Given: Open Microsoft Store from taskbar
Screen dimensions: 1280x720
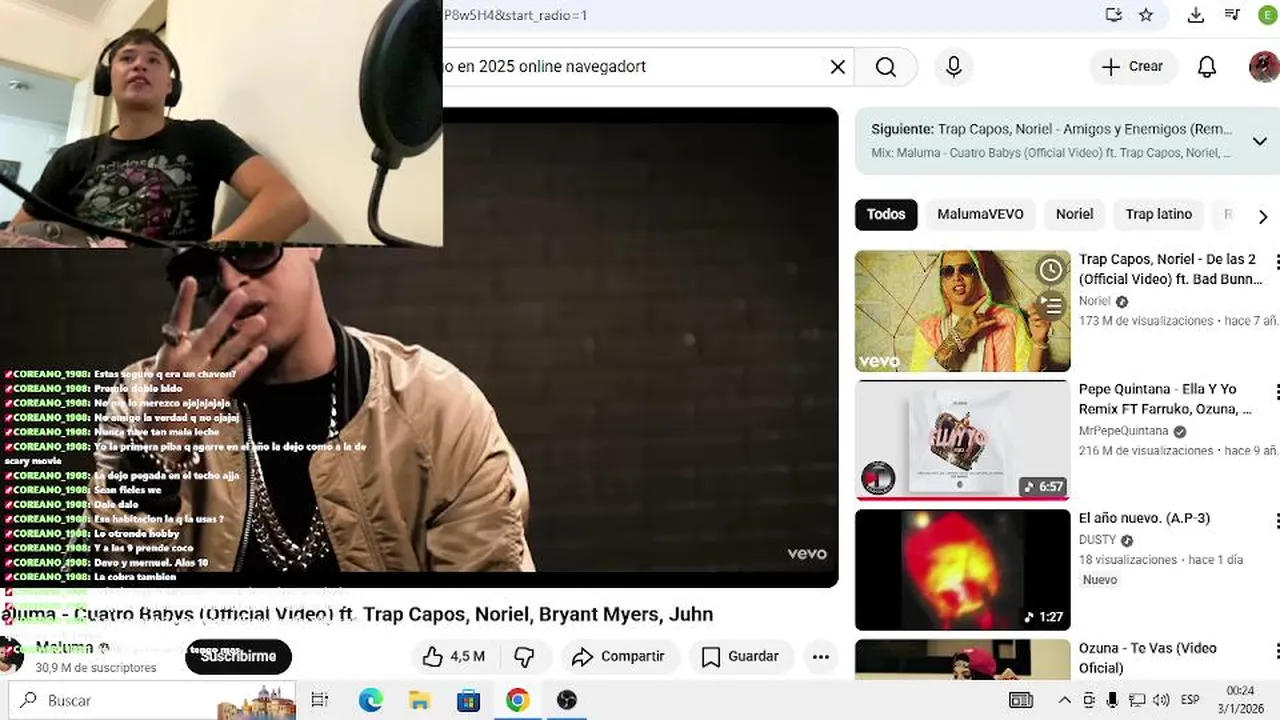Looking at the screenshot, I should click(x=468, y=700).
